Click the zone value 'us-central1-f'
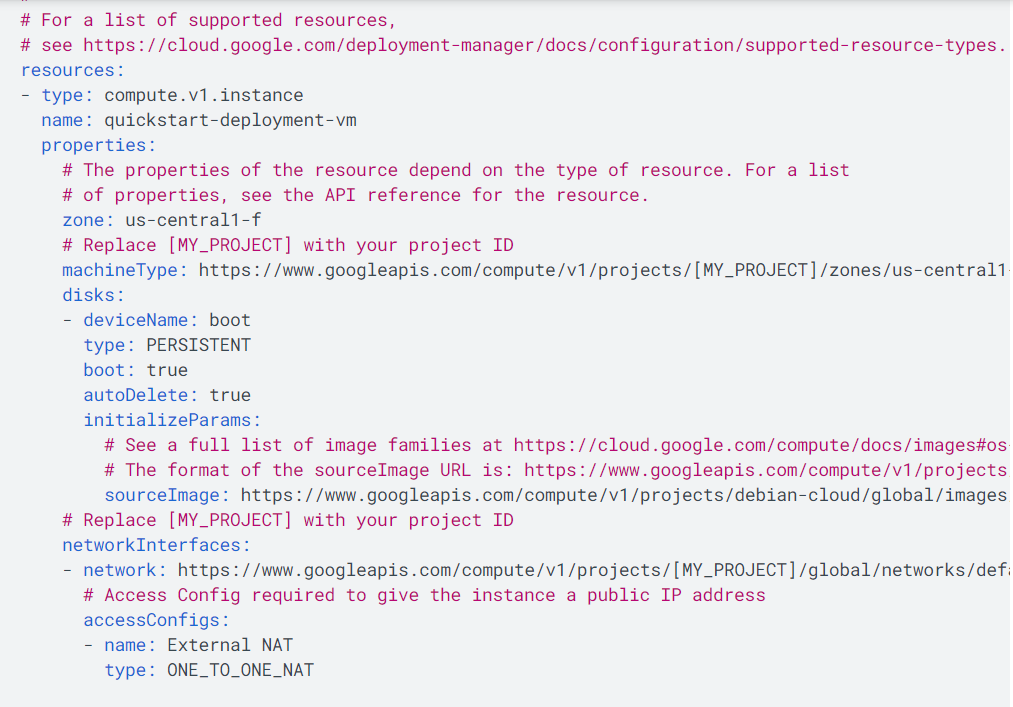The image size is (1013, 707). click(x=193, y=220)
